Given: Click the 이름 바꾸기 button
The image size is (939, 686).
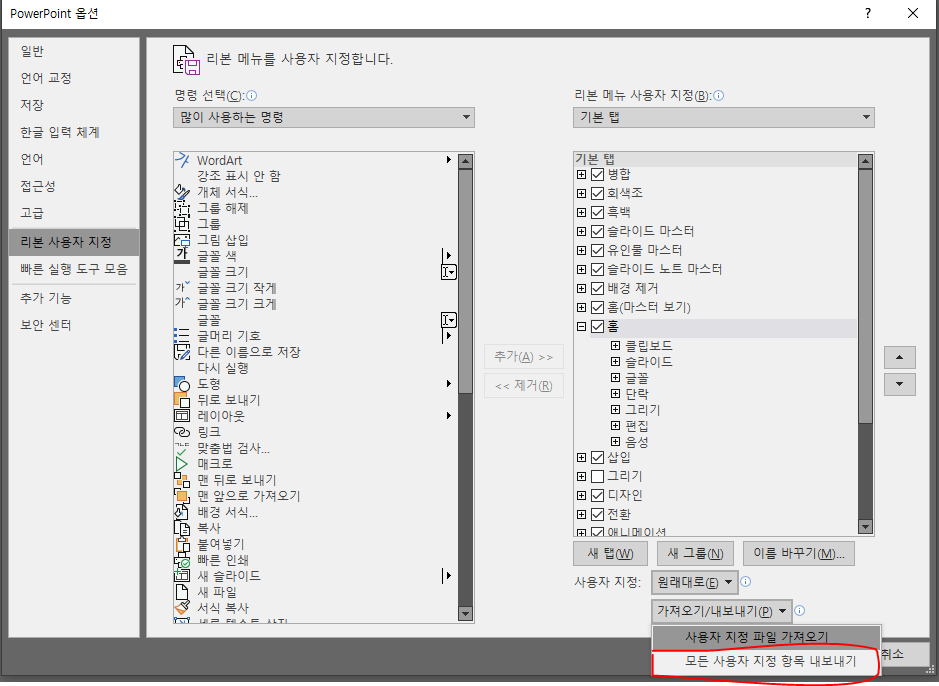Looking at the screenshot, I should pyautogui.click(x=799, y=553).
